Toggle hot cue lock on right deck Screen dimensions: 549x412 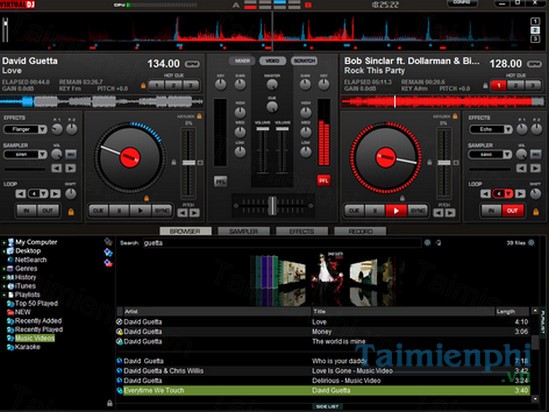tap(485, 85)
